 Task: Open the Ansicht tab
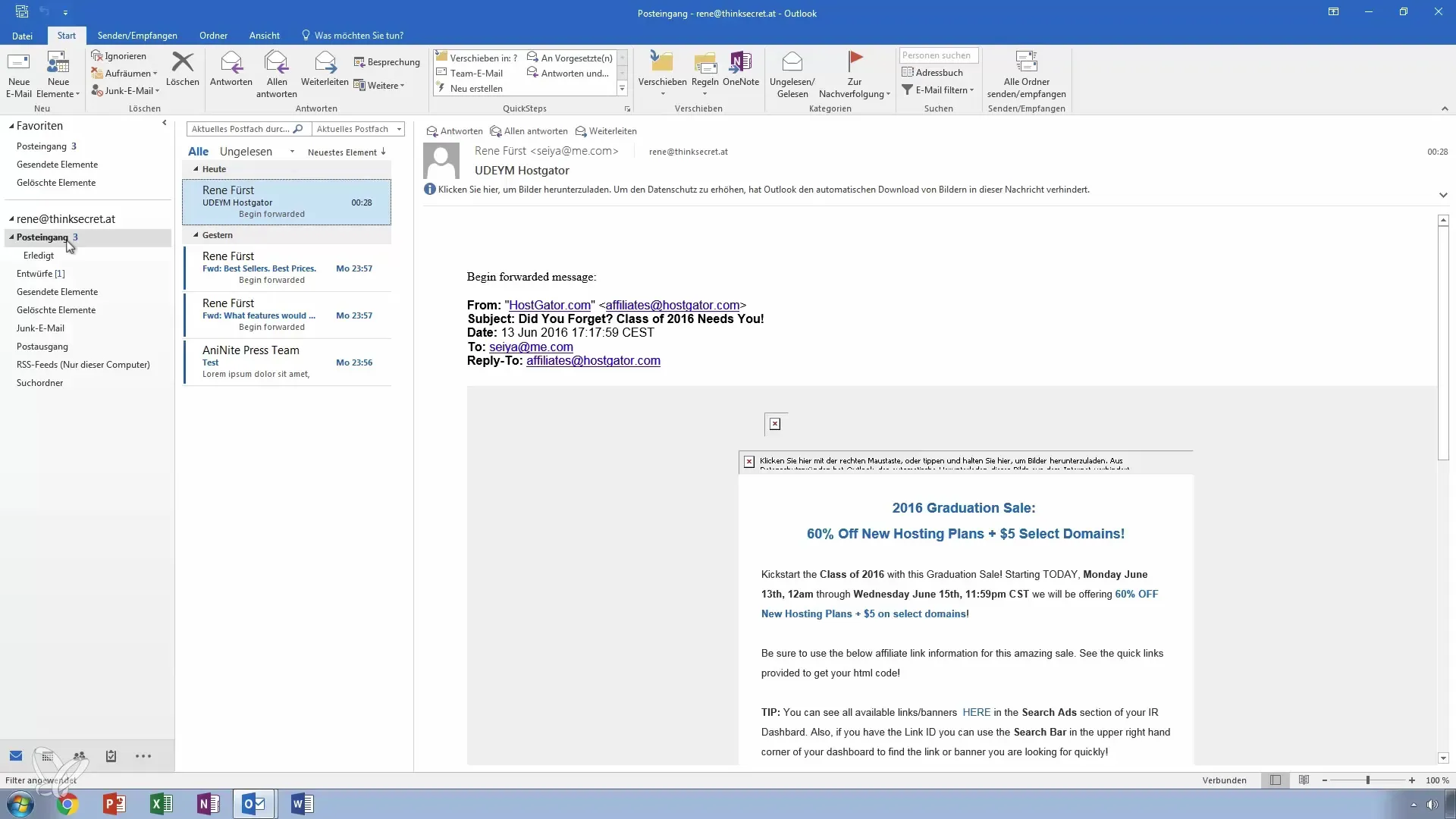[x=264, y=36]
